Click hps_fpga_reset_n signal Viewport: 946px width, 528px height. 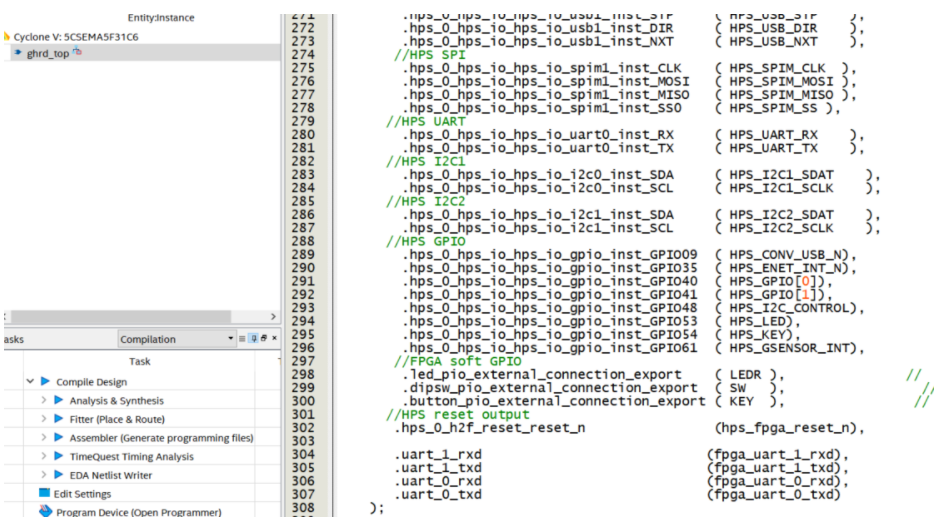[x=786, y=428]
